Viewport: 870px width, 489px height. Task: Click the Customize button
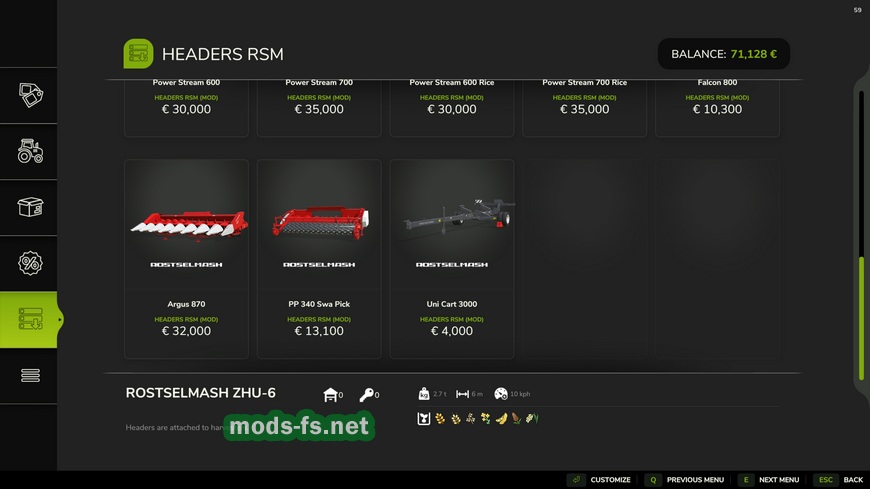[x=599, y=480]
